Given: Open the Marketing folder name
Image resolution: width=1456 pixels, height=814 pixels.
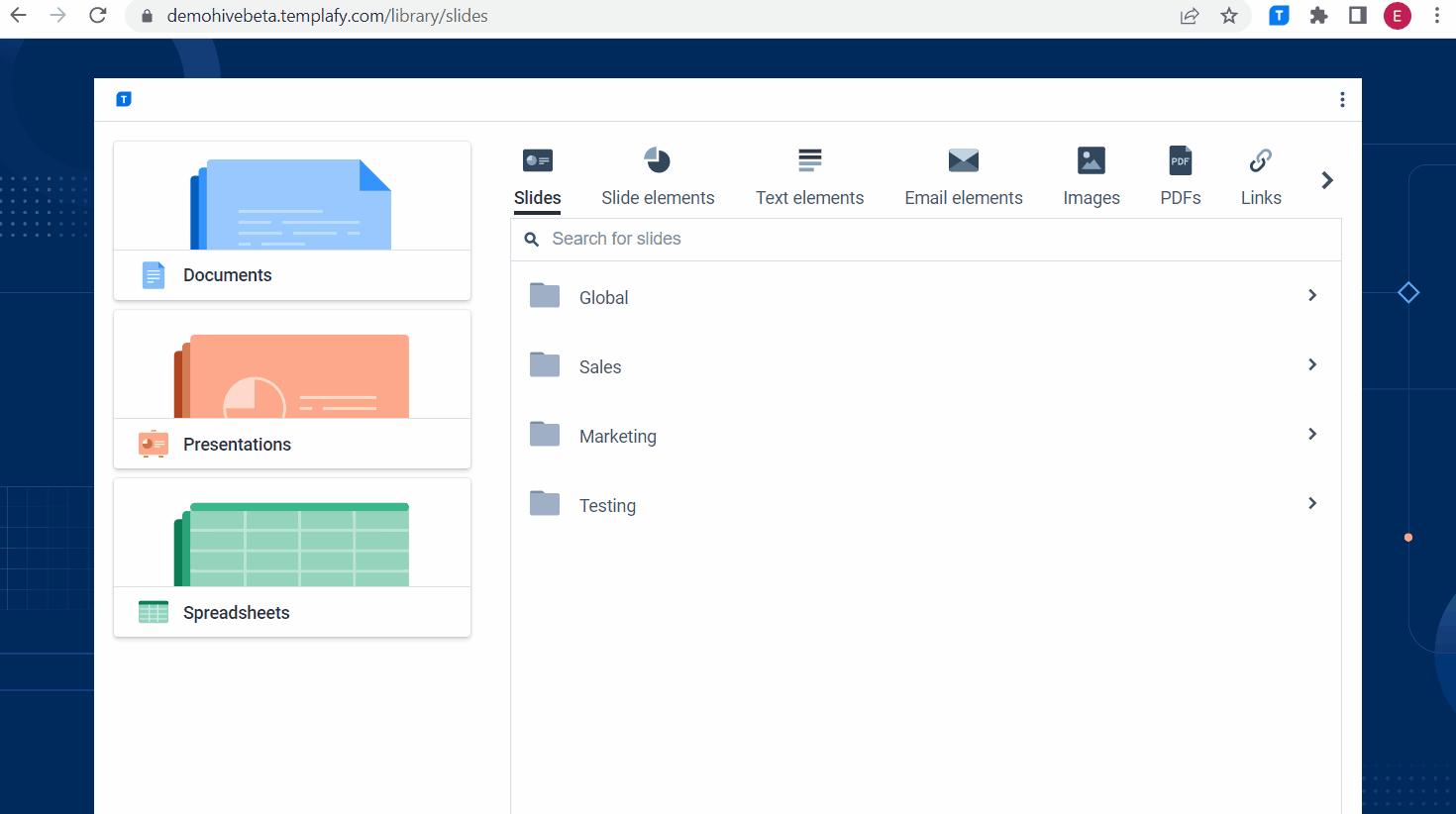Looking at the screenshot, I should coord(618,437).
